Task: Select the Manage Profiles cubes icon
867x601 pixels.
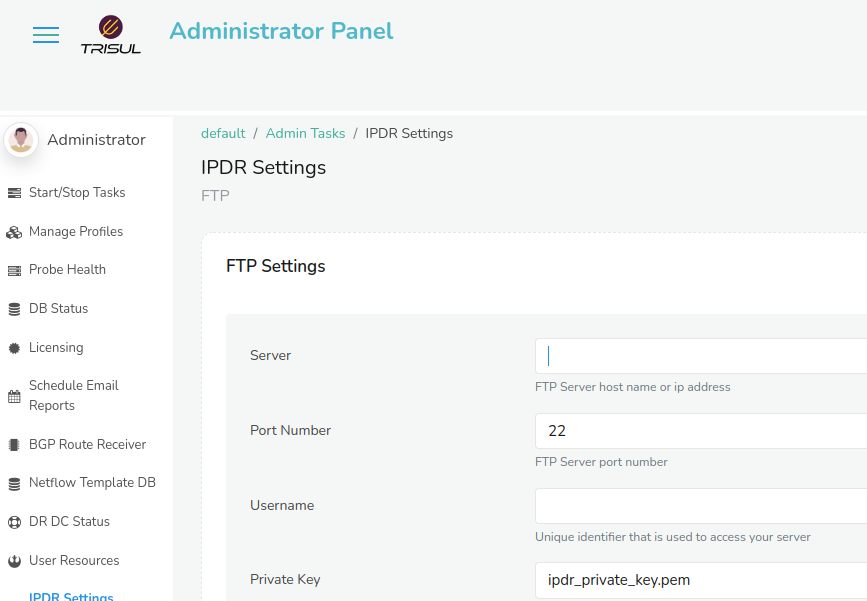Action: [x=14, y=232]
